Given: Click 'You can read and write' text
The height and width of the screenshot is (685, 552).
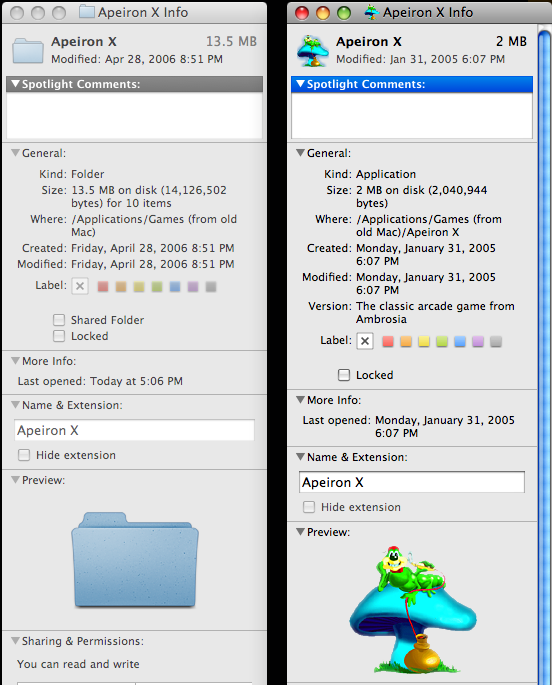Looking at the screenshot, I should click(x=78, y=664).
